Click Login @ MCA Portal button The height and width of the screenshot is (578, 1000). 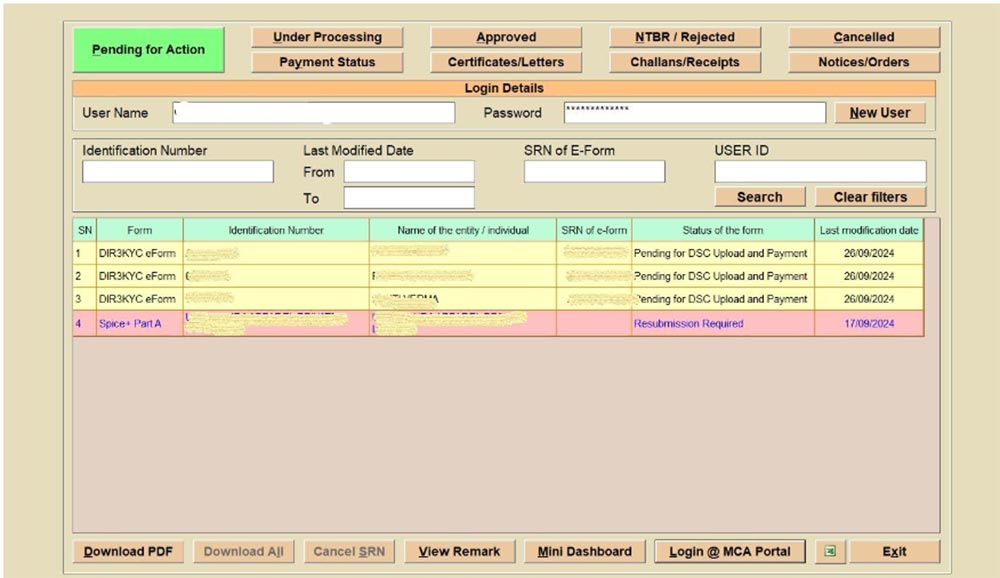coord(730,551)
